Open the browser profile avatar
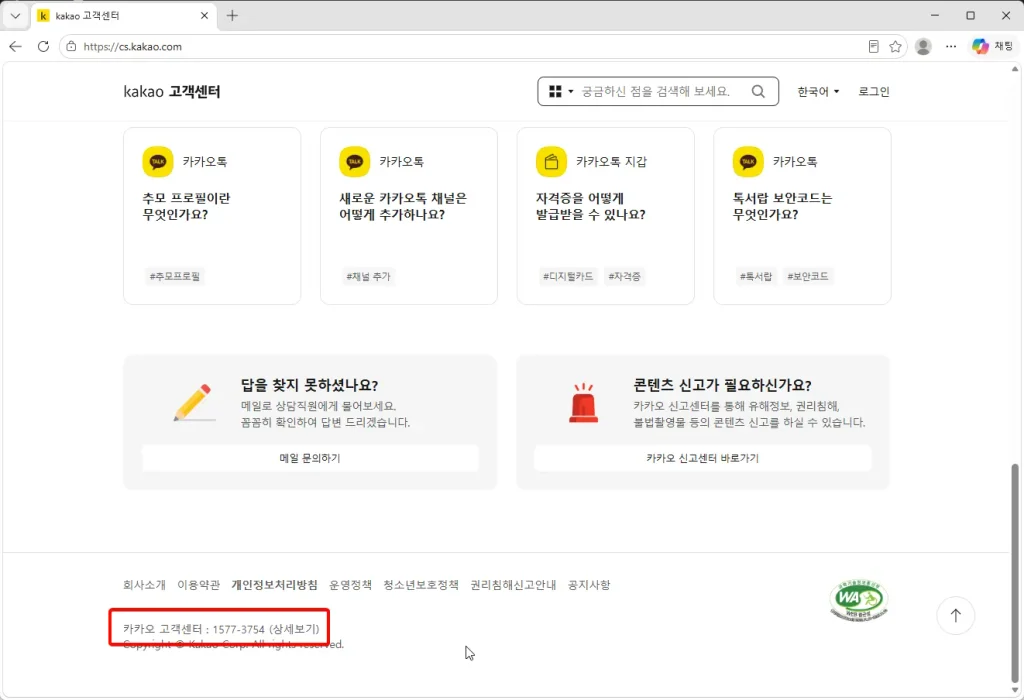The image size is (1024, 700). [923, 46]
